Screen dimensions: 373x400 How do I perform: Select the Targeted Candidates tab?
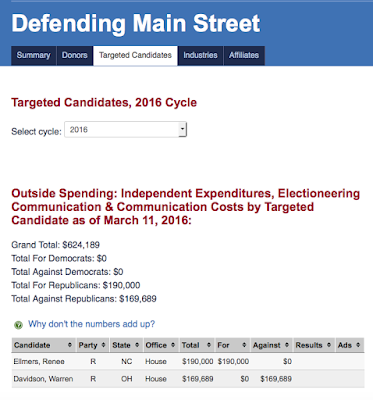[135, 55]
